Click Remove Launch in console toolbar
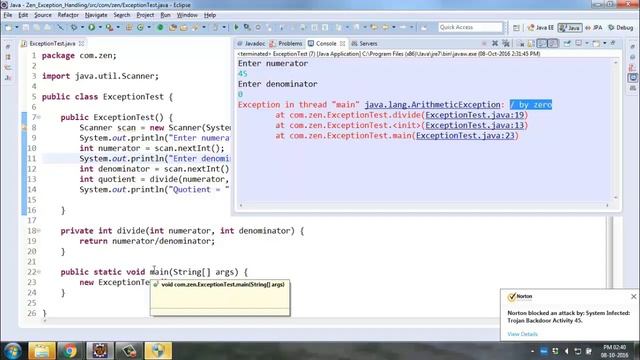Image resolution: width=640 pixels, height=360 pixels. click(x=495, y=43)
